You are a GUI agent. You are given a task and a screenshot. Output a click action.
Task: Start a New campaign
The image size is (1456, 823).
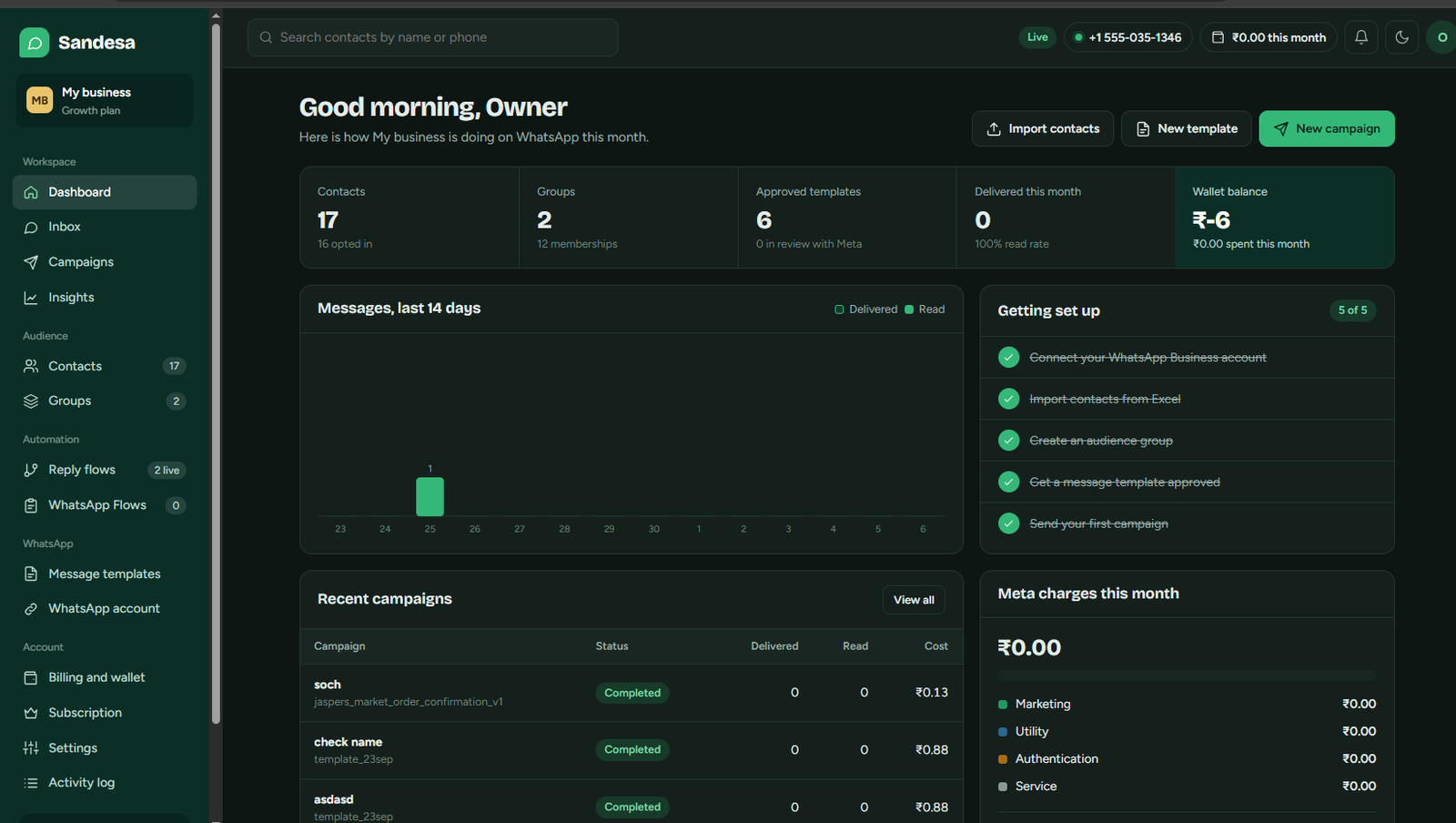1327,128
